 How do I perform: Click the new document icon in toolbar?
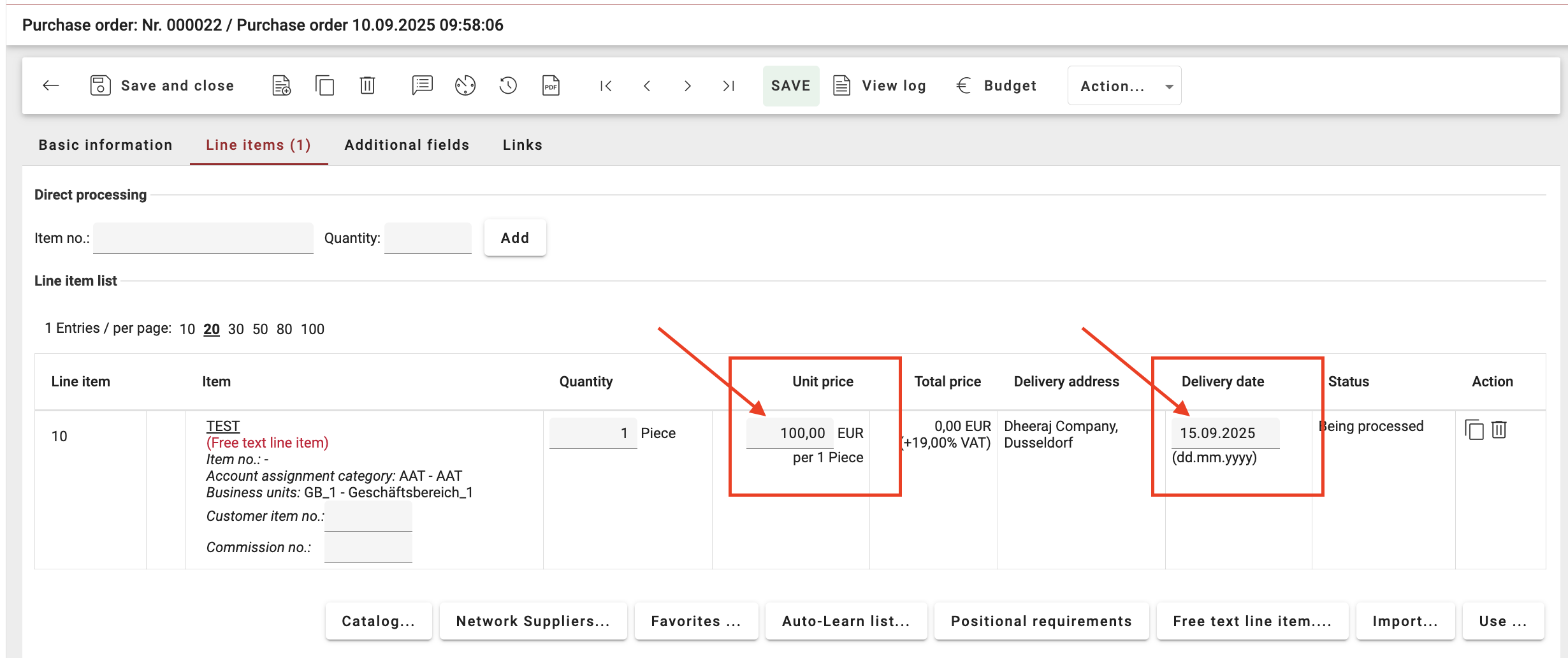pos(281,85)
